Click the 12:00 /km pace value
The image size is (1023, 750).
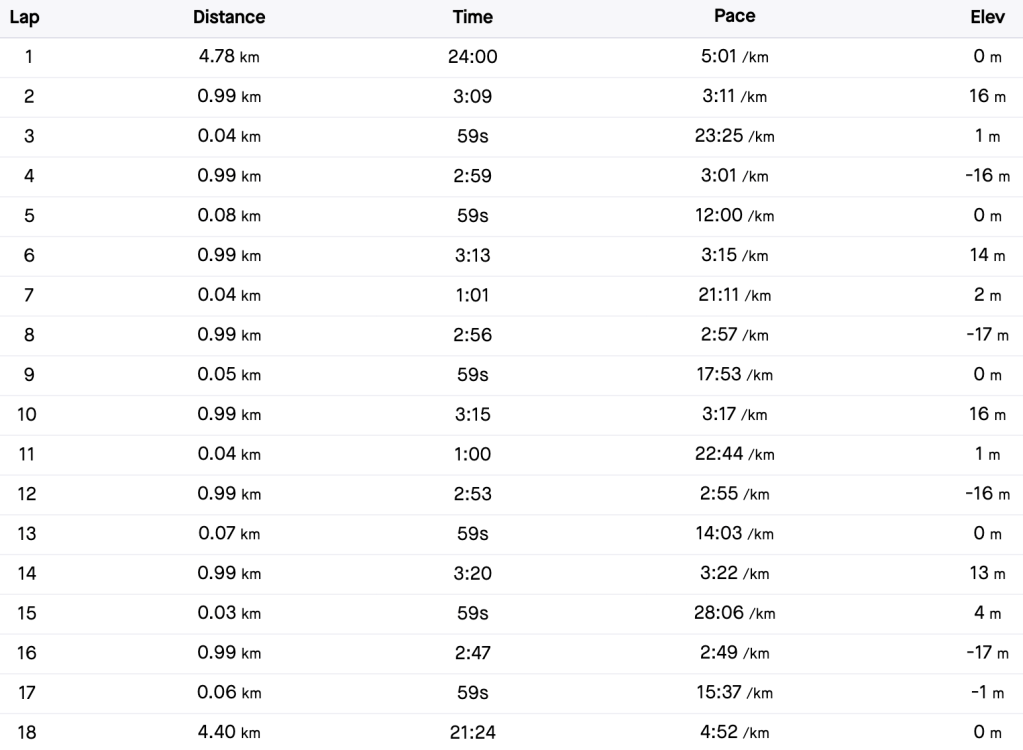735,216
